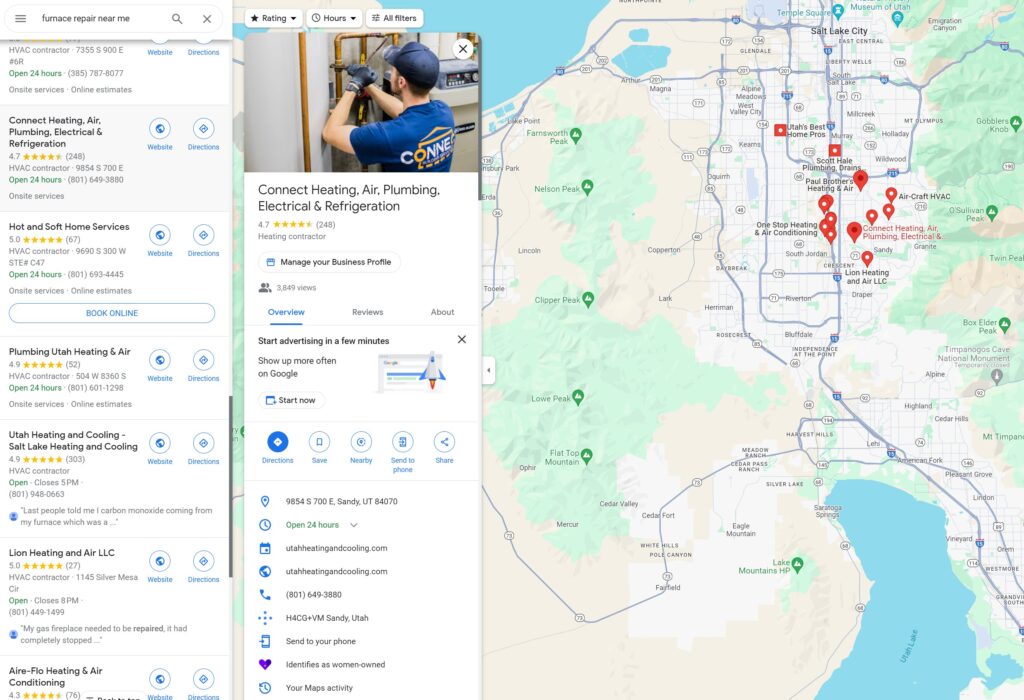
Task: Click the Connect Heating map pin
Action: tap(854, 231)
